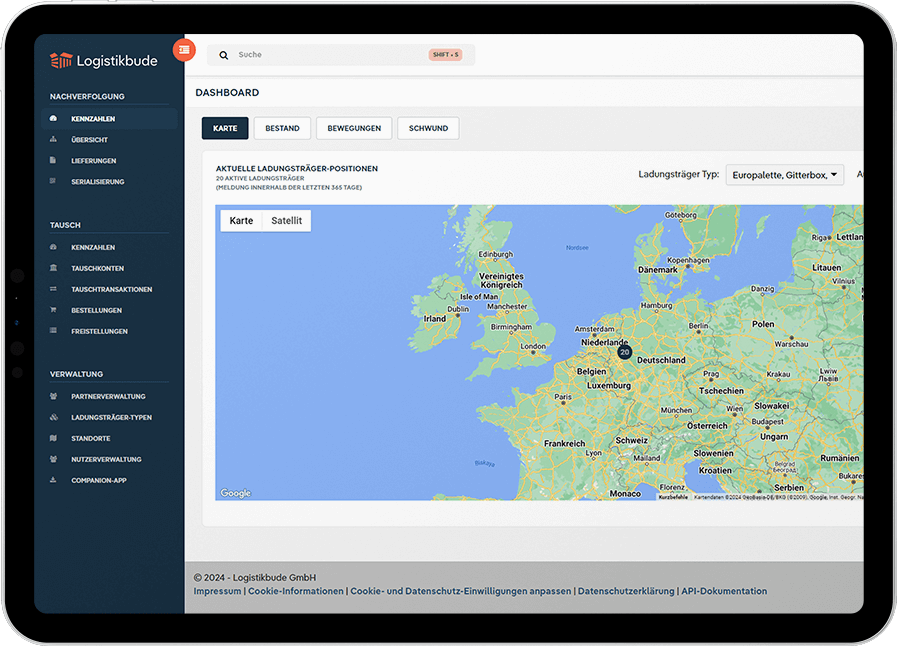Switch to the Bestand tab
897x646 pixels.
(x=282, y=128)
